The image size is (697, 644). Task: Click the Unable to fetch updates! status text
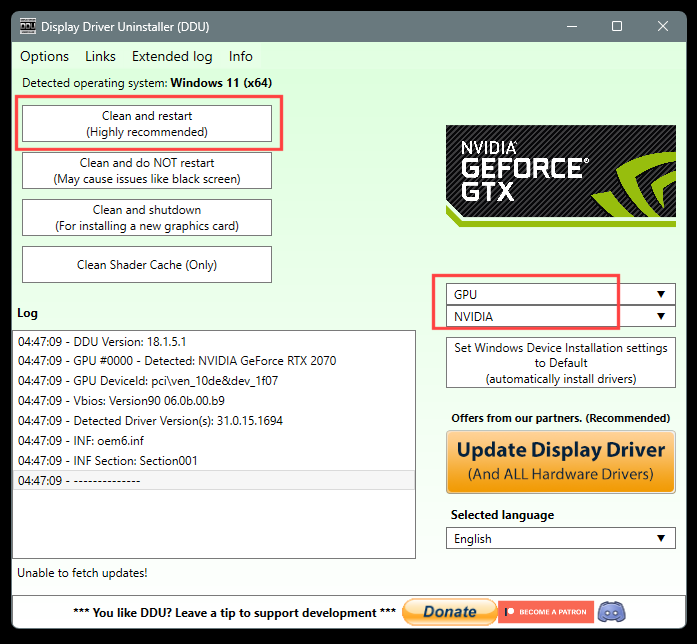[82, 573]
